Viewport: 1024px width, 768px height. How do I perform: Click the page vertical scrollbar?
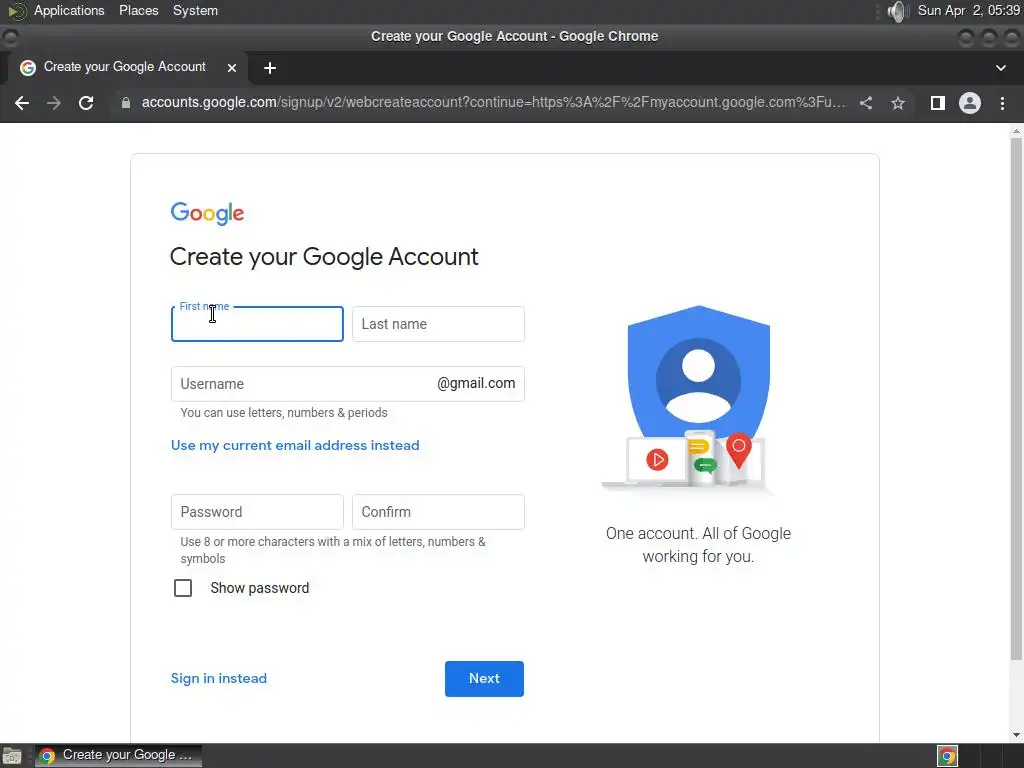tap(1016, 398)
